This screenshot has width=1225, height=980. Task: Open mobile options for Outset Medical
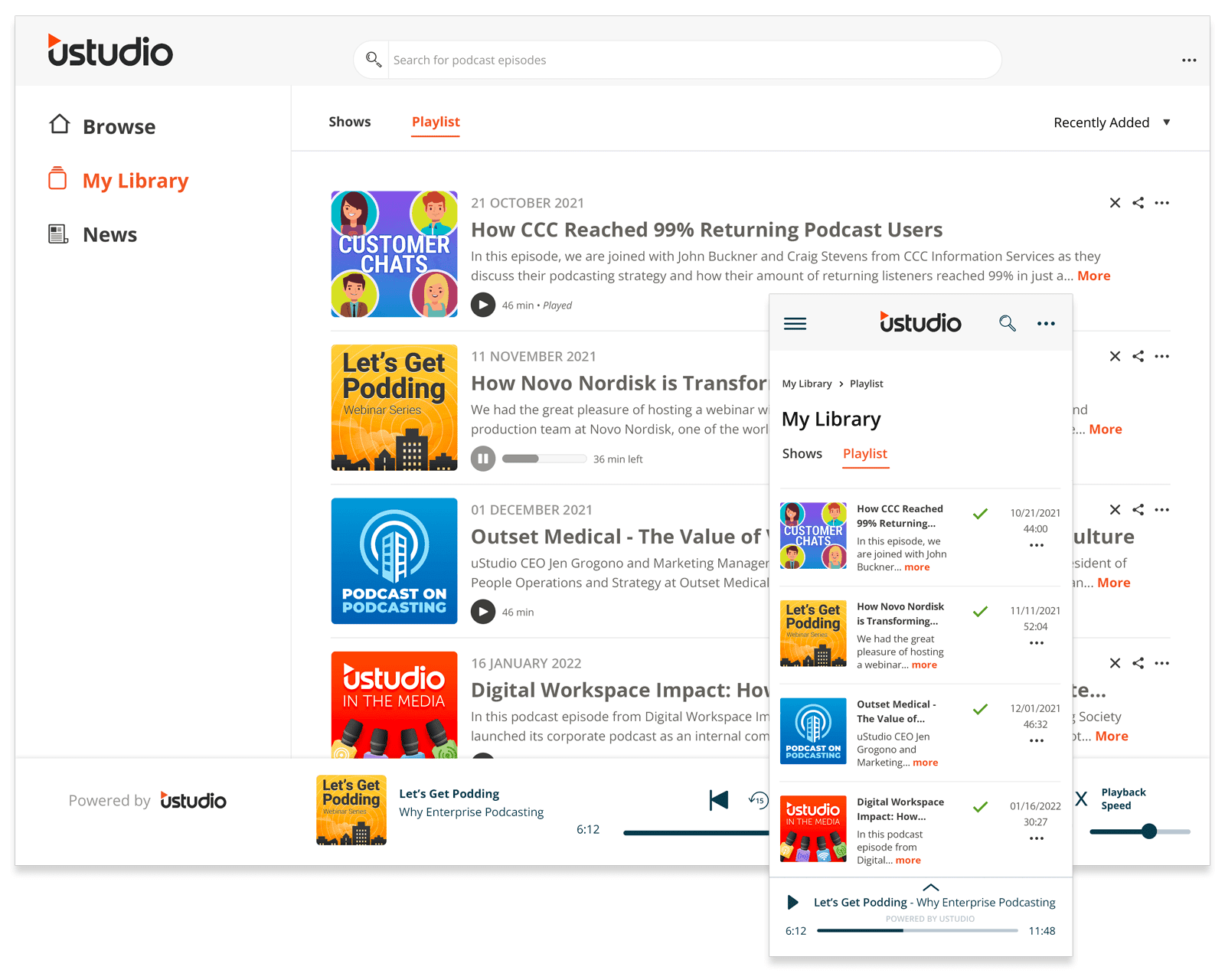1037,740
